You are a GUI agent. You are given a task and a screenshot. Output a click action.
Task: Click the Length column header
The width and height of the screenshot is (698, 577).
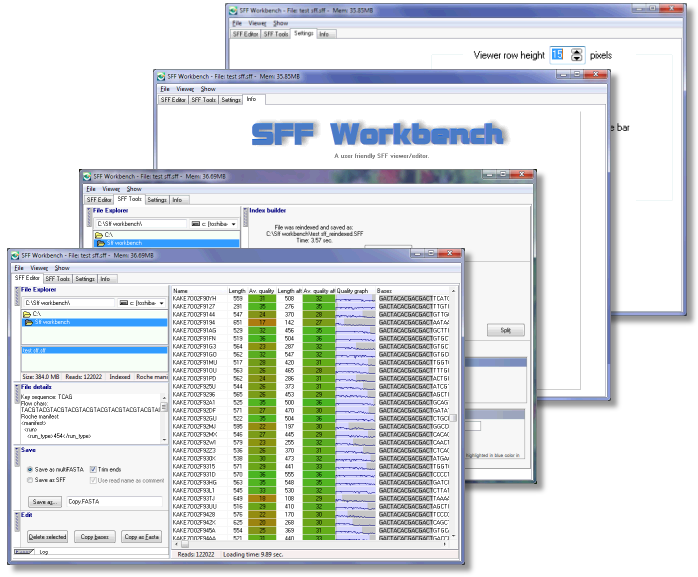(237, 291)
